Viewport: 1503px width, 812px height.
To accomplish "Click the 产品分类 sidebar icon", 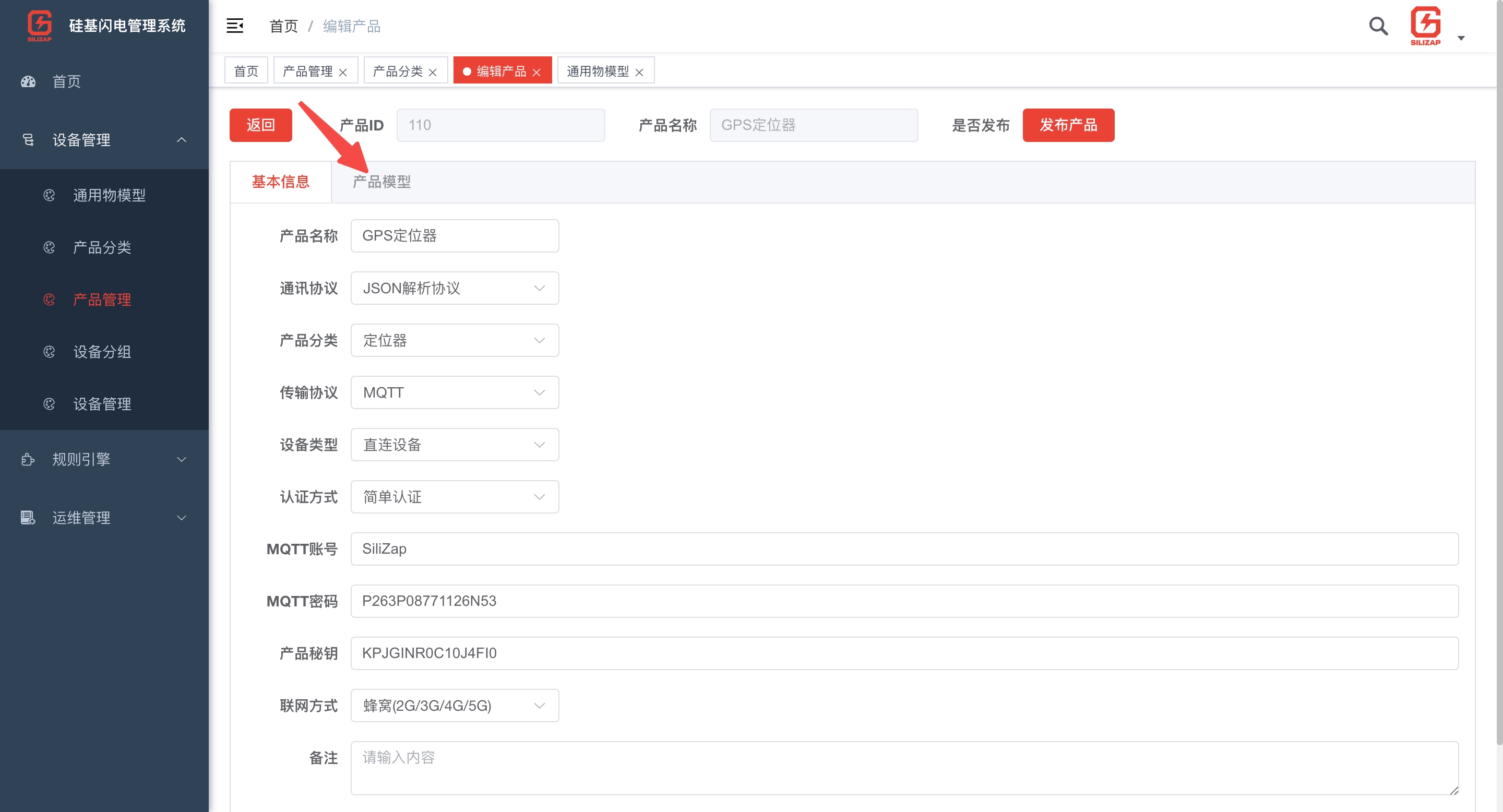I will click(x=49, y=247).
